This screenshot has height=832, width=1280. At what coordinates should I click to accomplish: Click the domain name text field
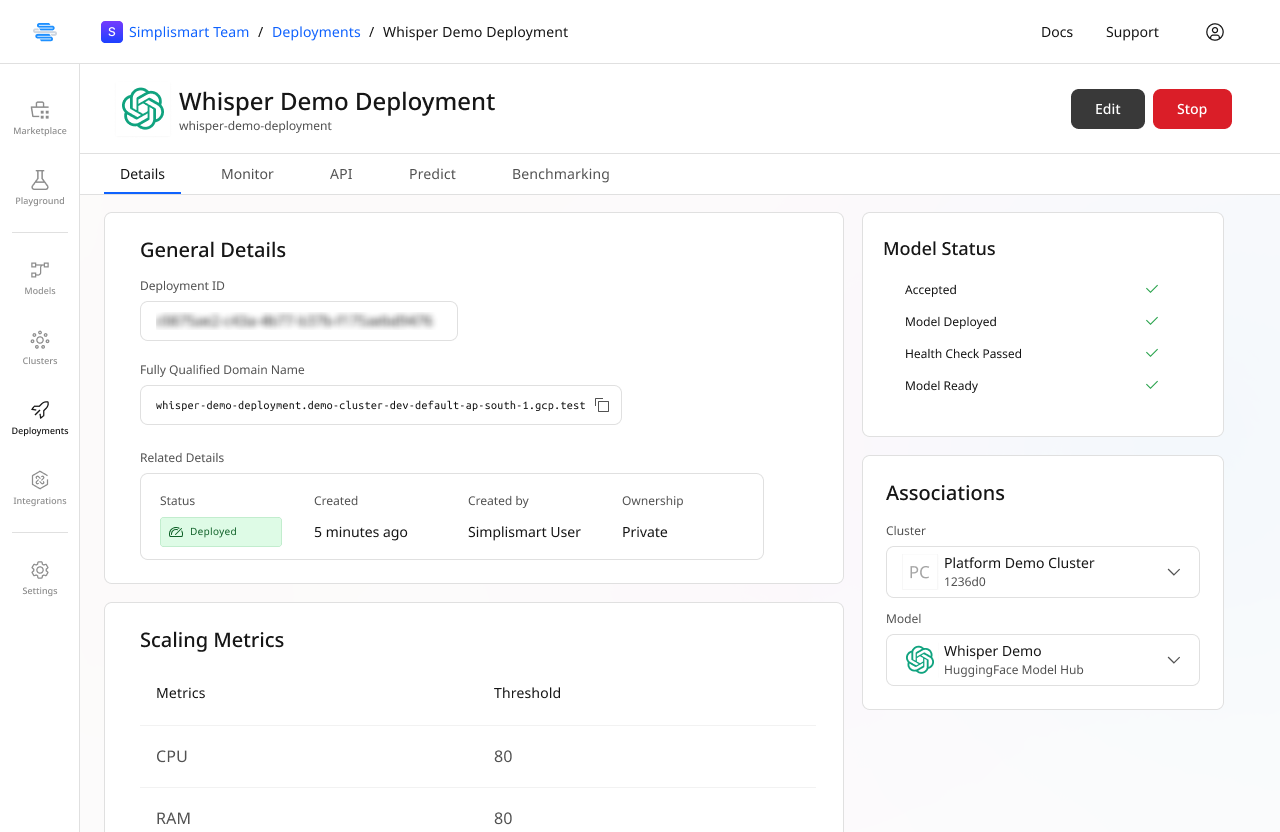click(381, 405)
